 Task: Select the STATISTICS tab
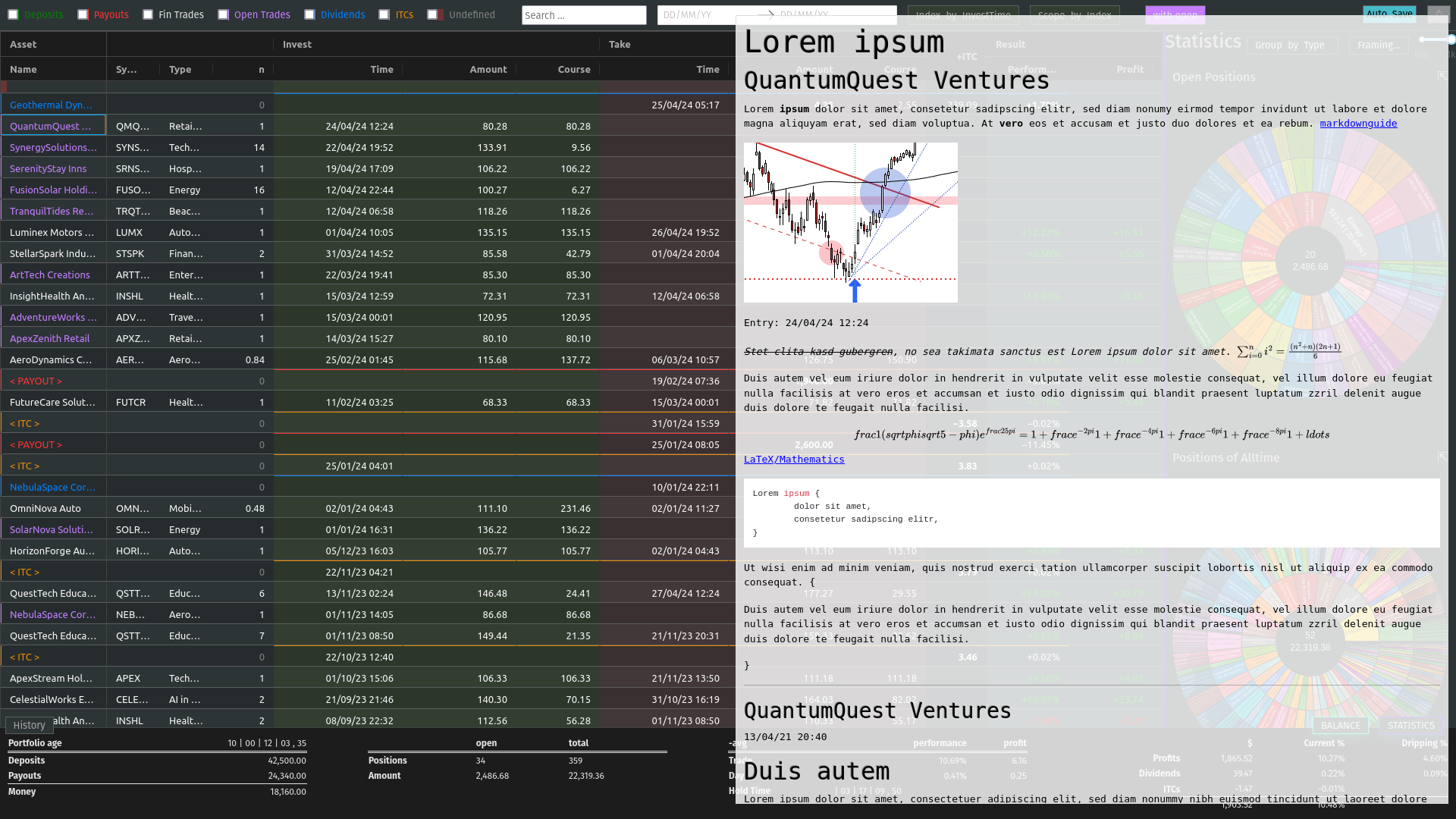point(1410,725)
